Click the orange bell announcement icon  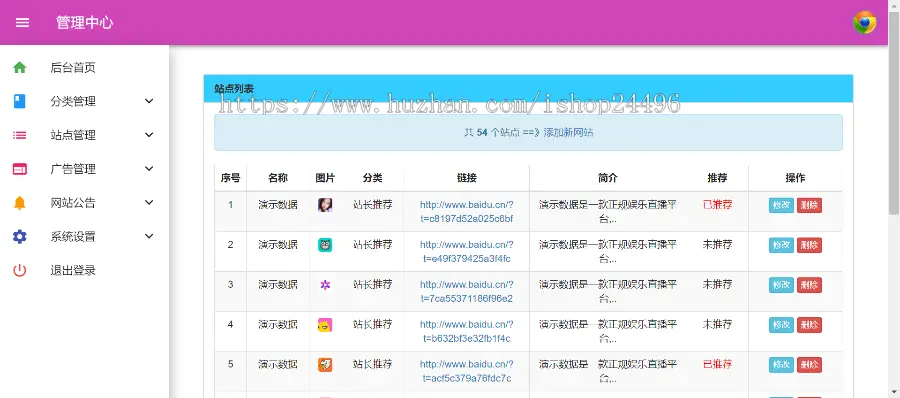pyautogui.click(x=20, y=203)
